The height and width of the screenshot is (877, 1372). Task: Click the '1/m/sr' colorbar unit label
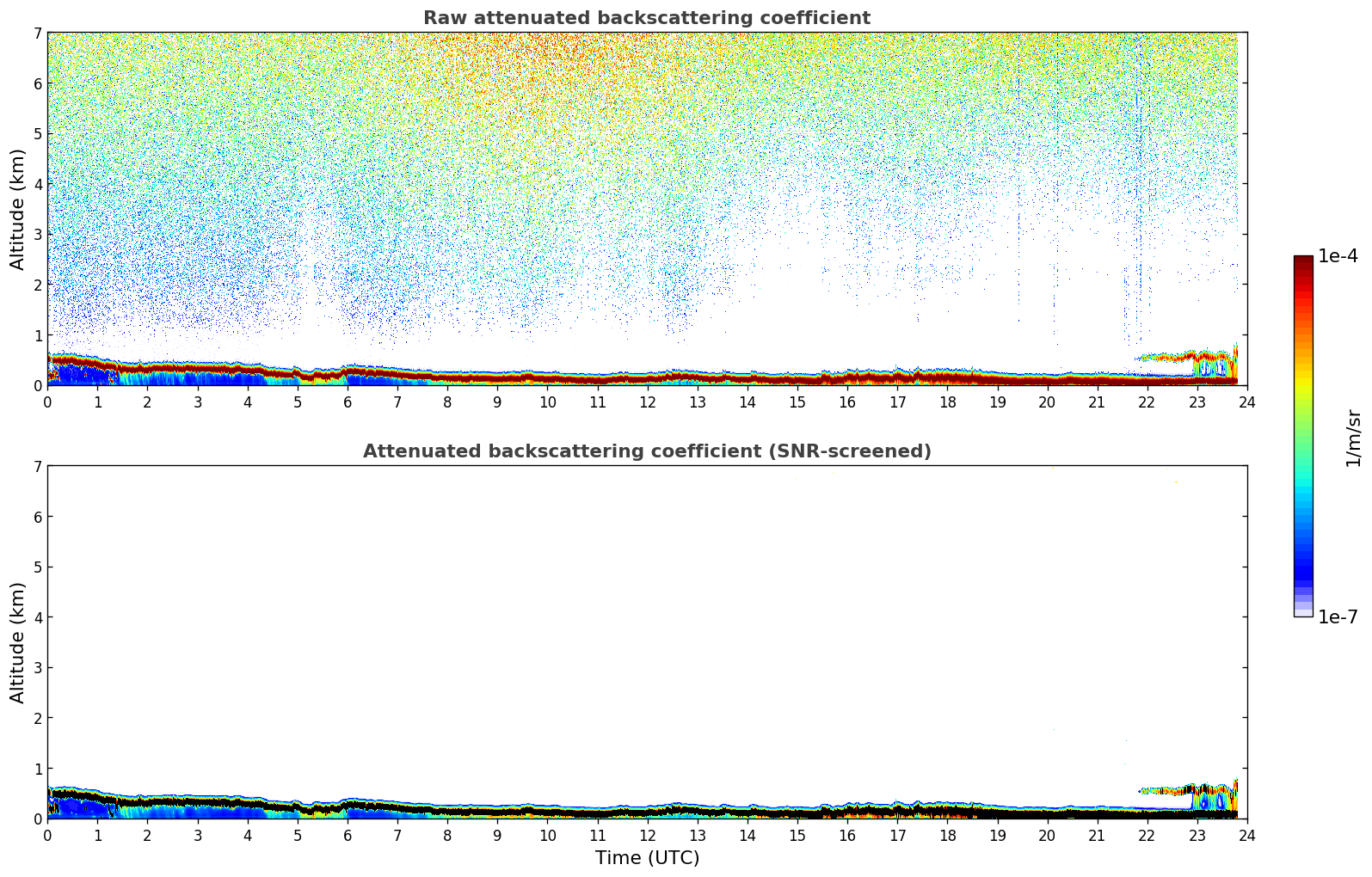tap(1353, 438)
